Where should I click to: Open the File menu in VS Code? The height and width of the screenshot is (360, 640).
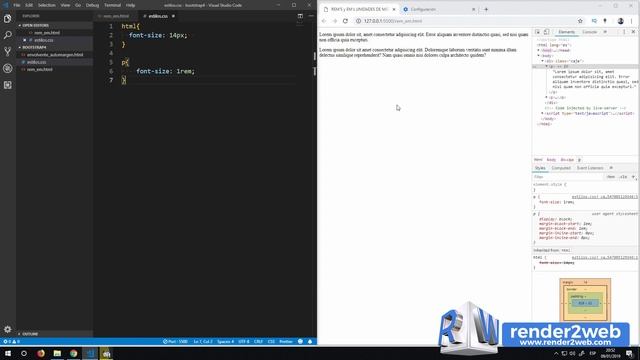coord(17,5)
